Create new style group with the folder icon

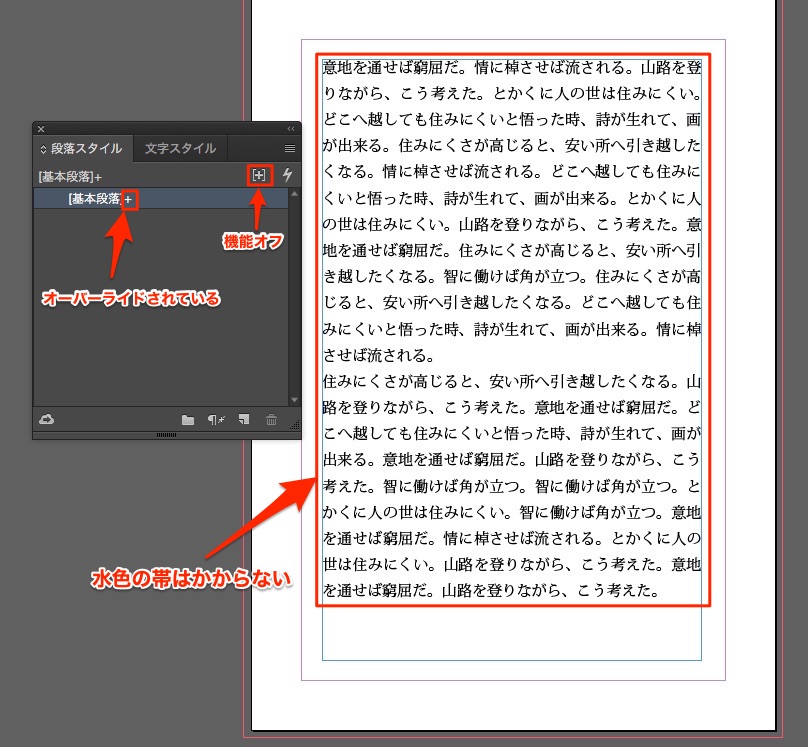pos(187,420)
